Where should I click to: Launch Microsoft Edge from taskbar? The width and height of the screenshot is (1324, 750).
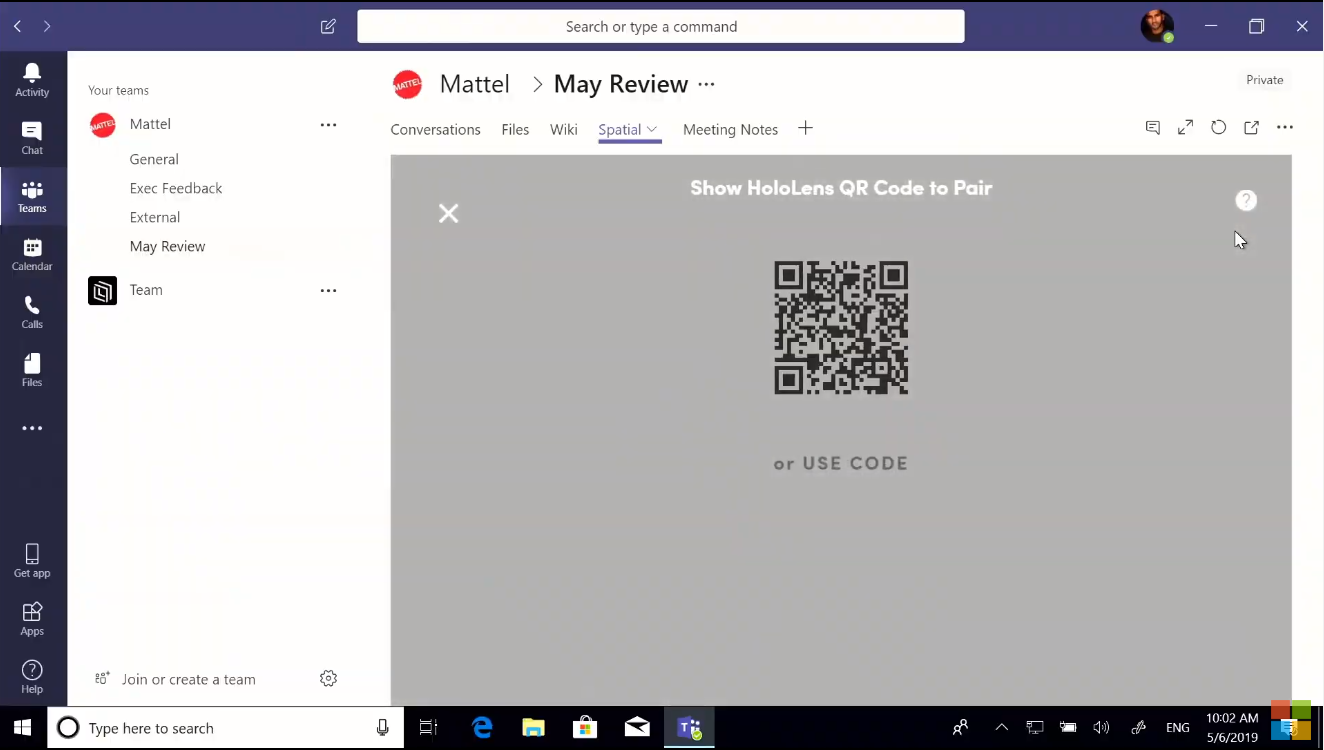point(483,728)
